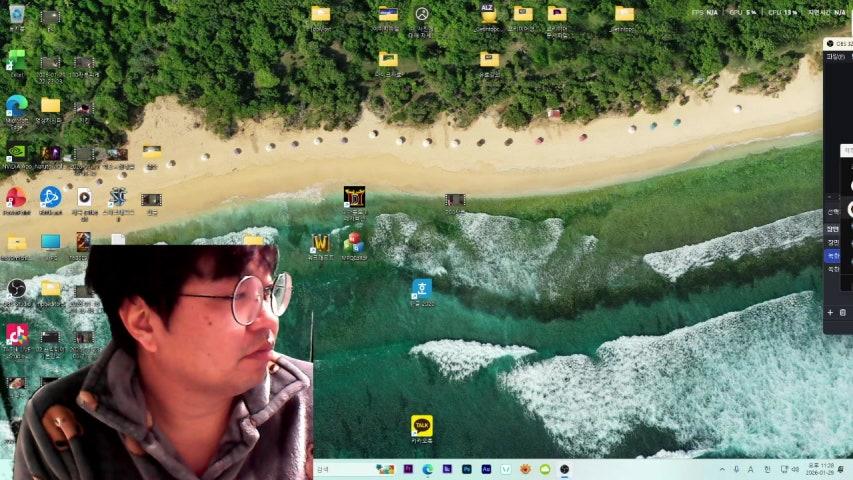
Task: Open the OBS Studio desktop shortcut
Action: 17,288
